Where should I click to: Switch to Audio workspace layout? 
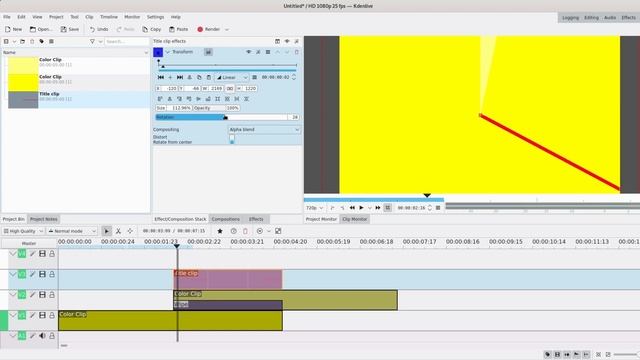click(610, 18)
